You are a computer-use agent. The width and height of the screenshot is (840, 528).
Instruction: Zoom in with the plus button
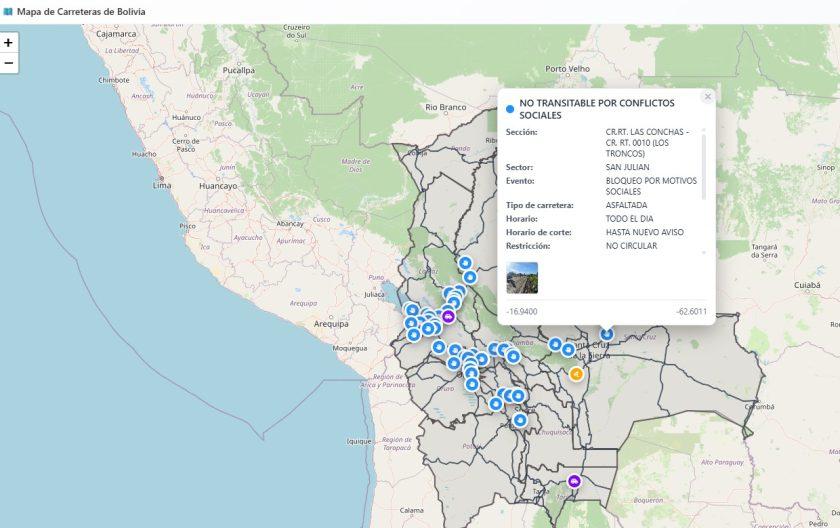9,42
